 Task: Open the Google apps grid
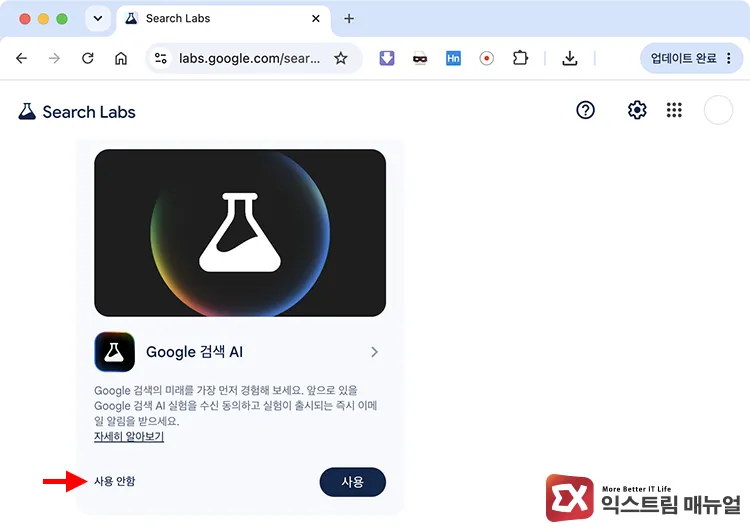674,110
